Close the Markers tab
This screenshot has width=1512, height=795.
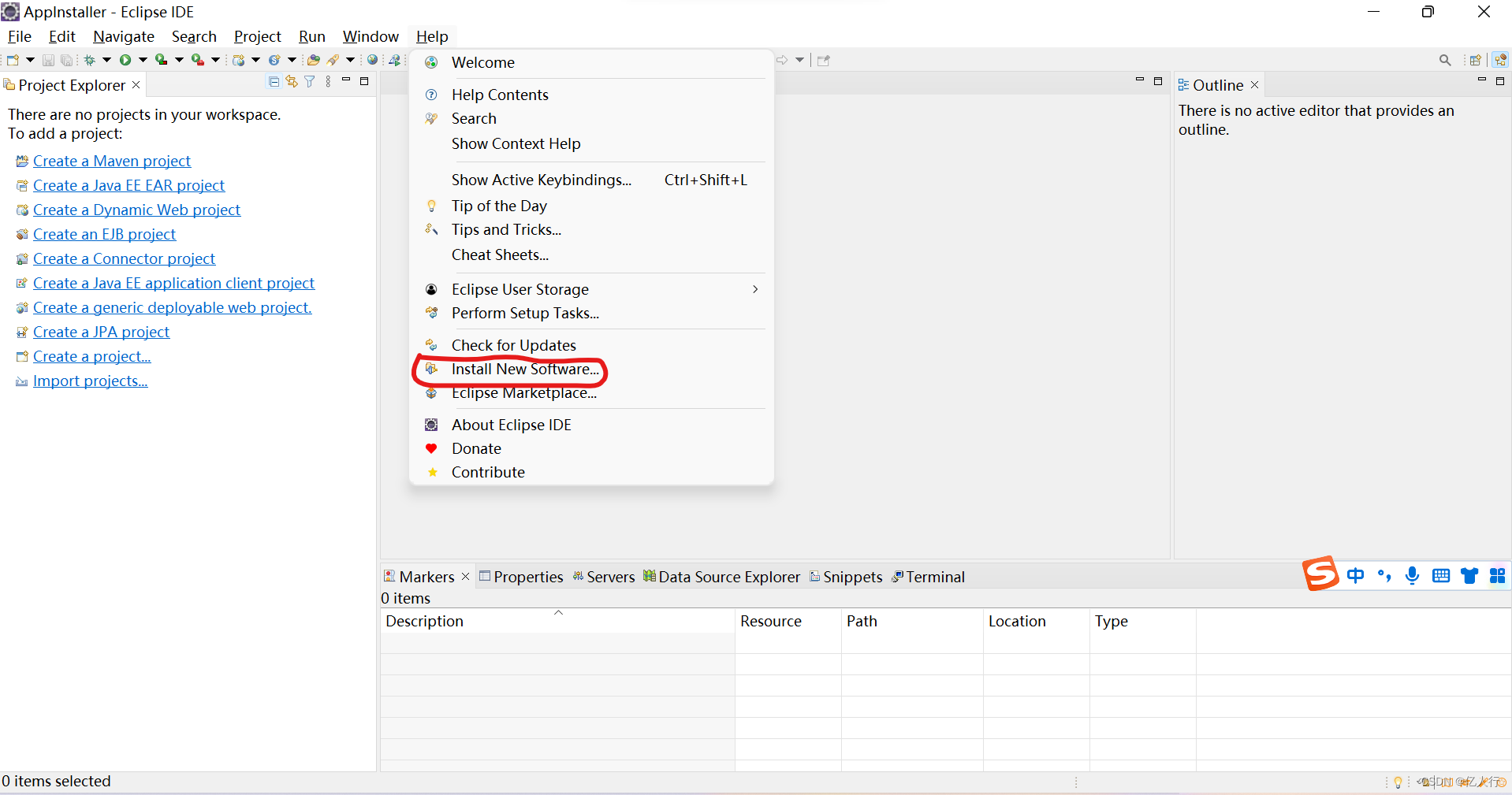(465, 577)
